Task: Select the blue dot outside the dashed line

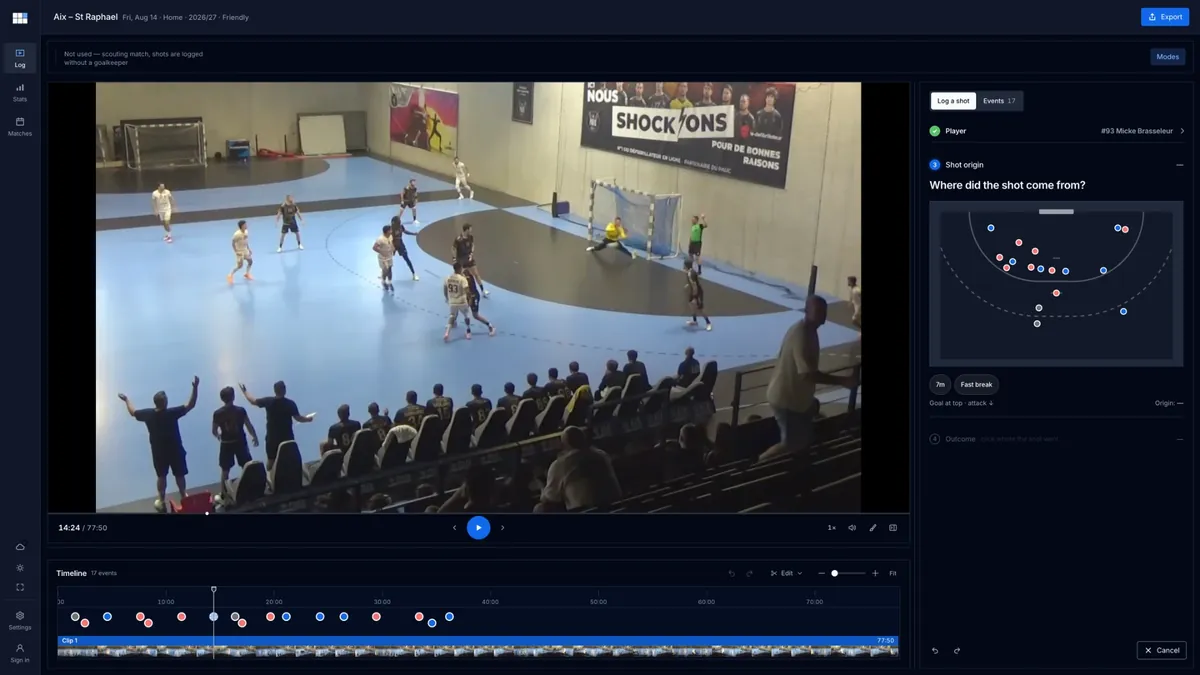Action: point(1124,312)
